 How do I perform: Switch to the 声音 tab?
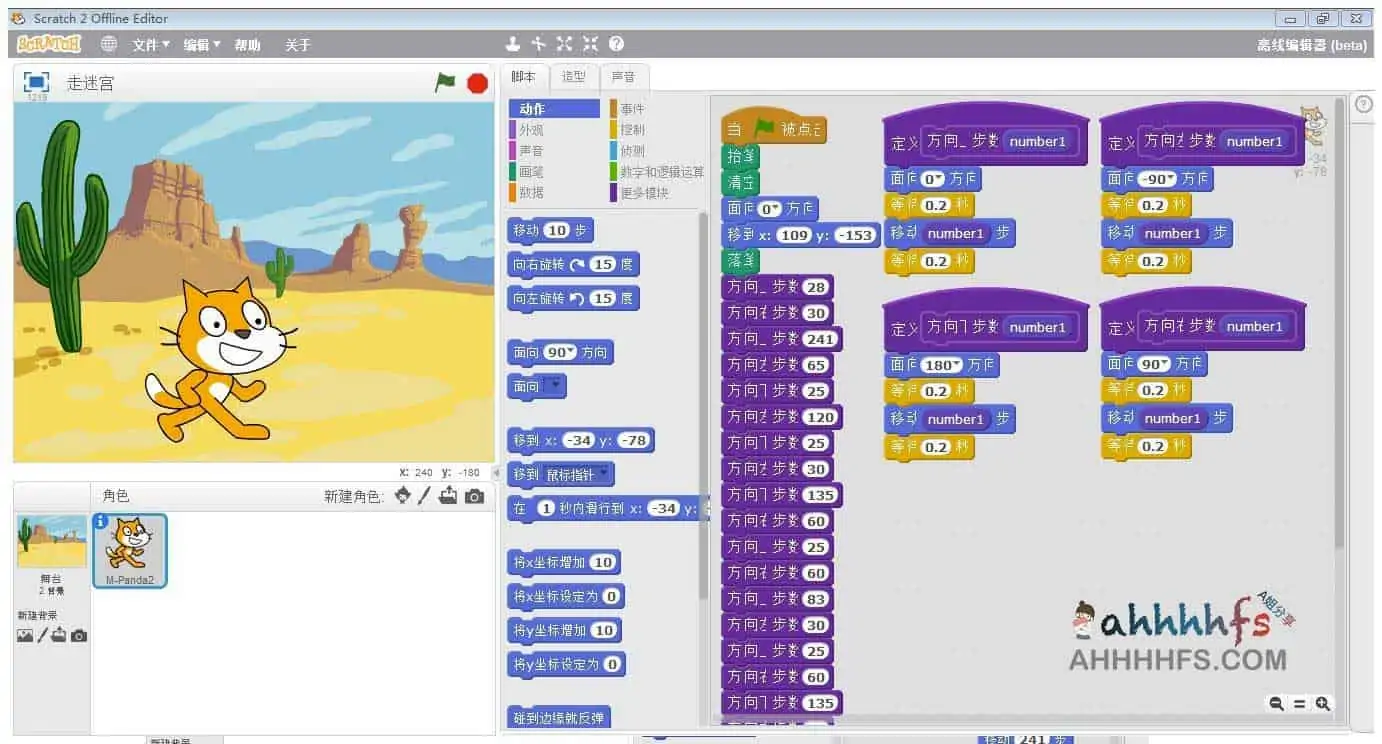[623, 77]
